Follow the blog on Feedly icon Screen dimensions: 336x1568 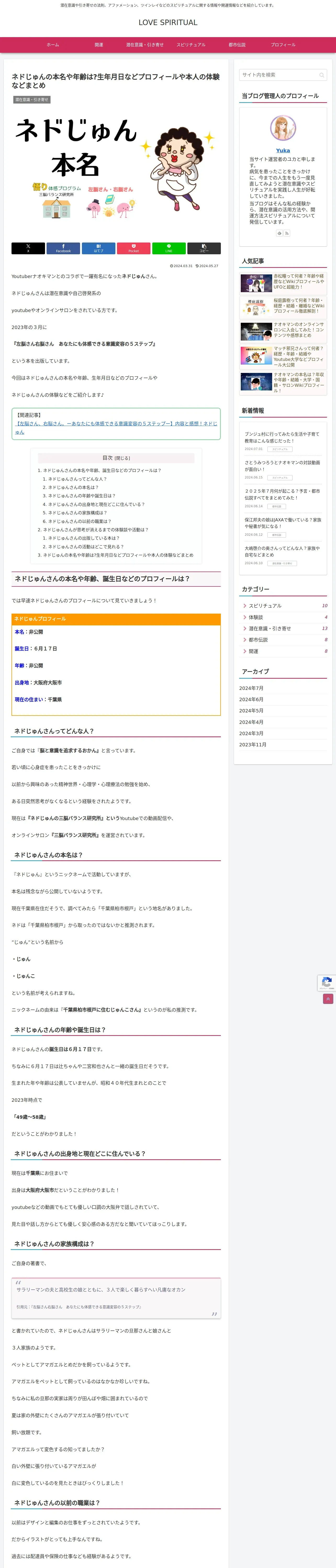pyautogui.click(x=279, y=233)
